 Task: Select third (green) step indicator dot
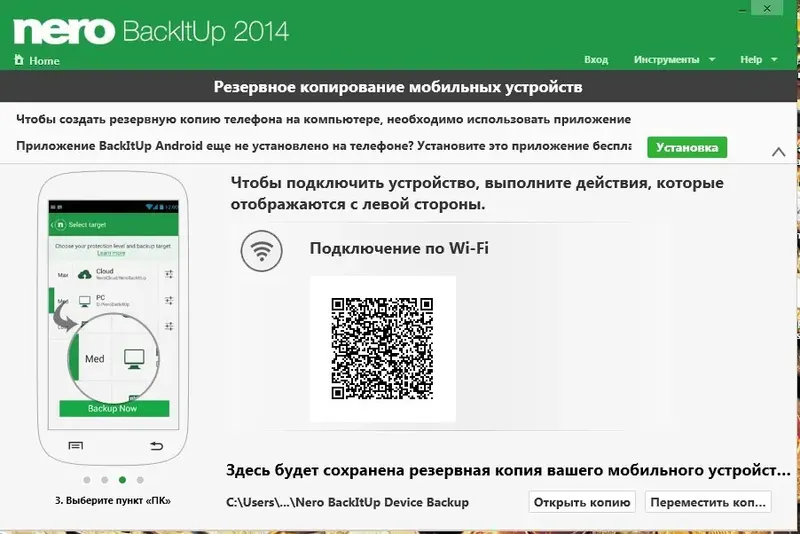(122, 480)
